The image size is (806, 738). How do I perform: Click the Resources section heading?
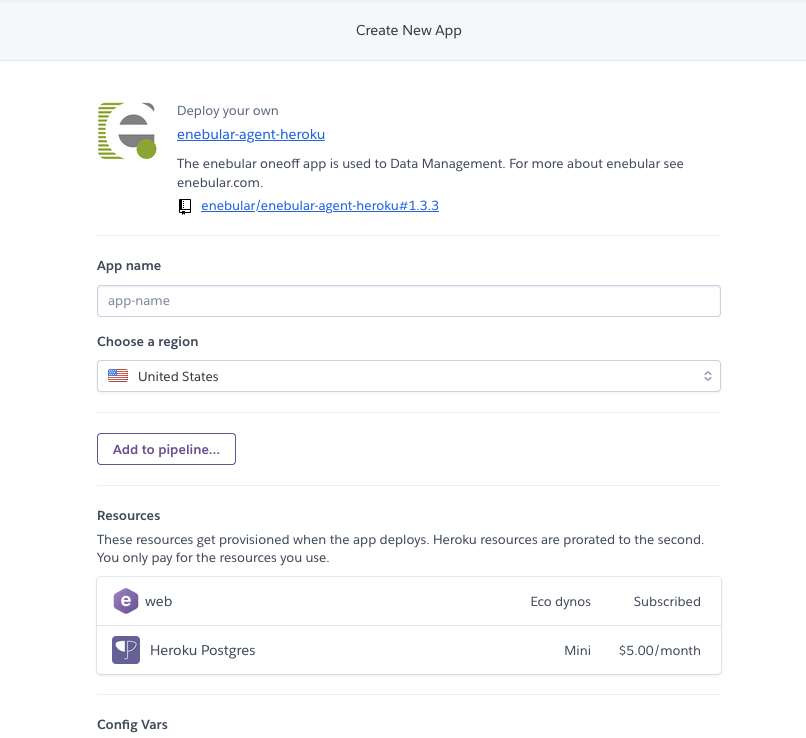point(129,515)
